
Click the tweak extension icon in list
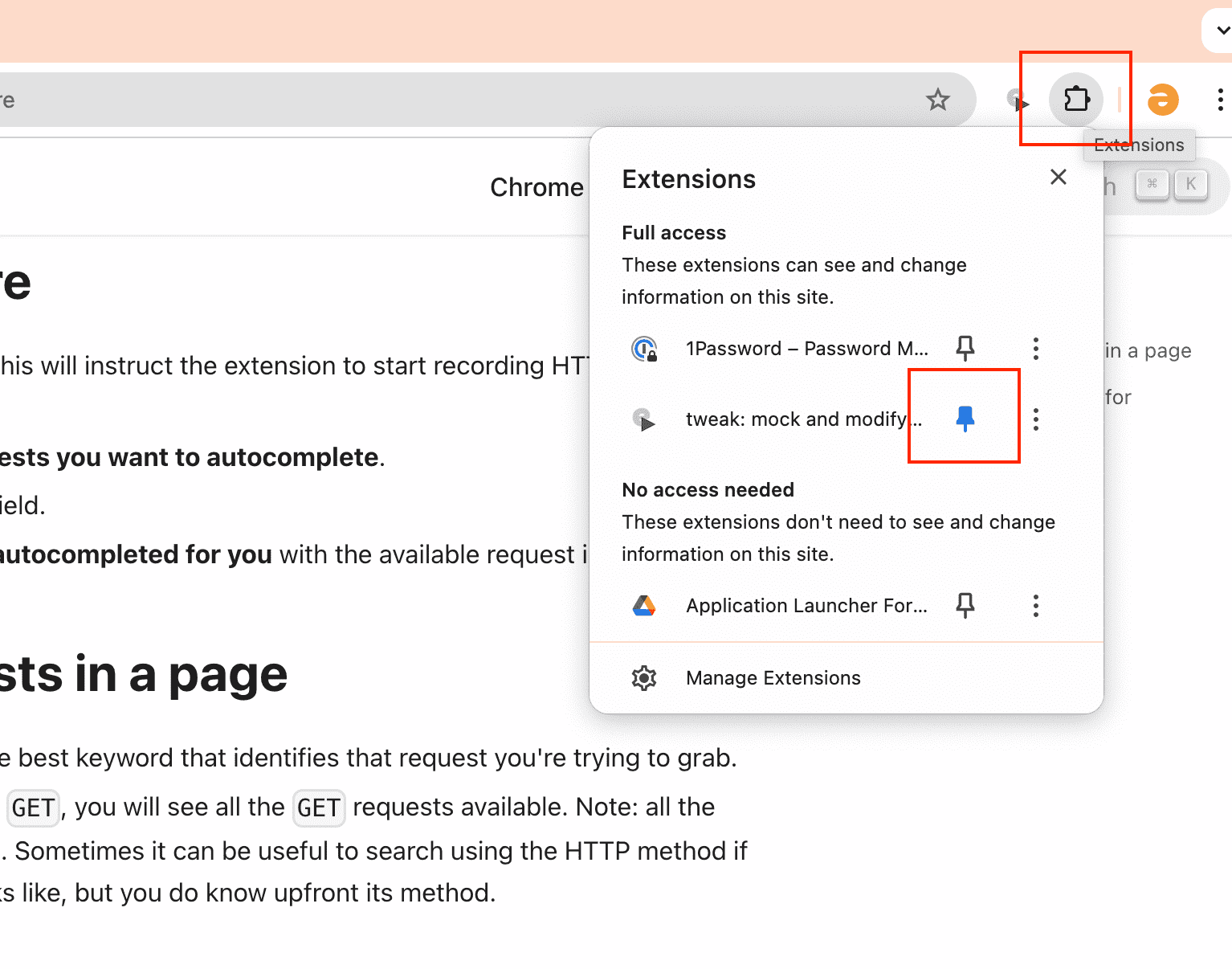(644, 419)
